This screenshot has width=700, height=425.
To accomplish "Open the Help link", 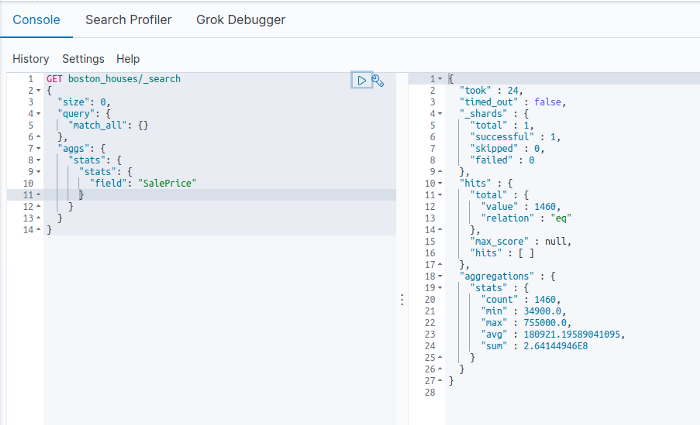I will pos(128,59).
